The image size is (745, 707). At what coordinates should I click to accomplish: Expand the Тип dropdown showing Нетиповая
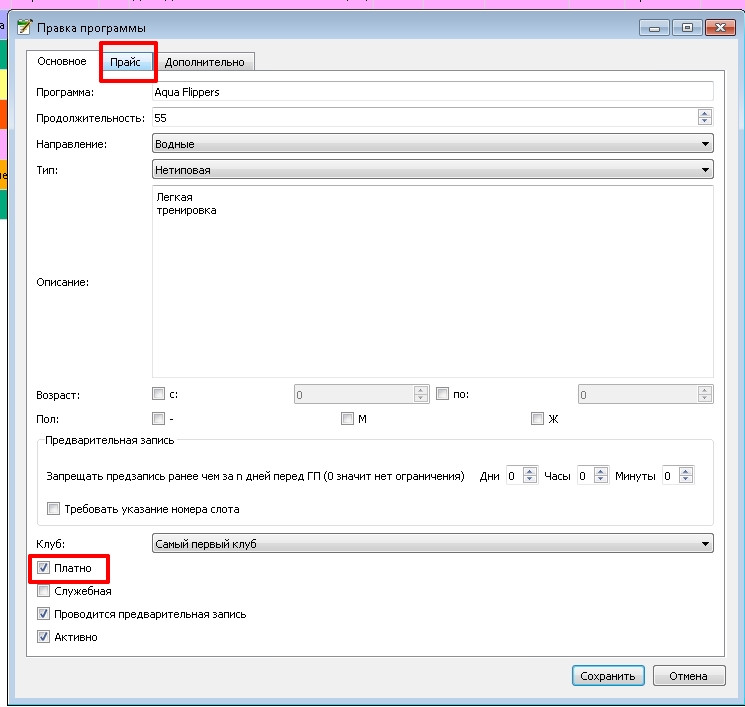coord(432,170)
